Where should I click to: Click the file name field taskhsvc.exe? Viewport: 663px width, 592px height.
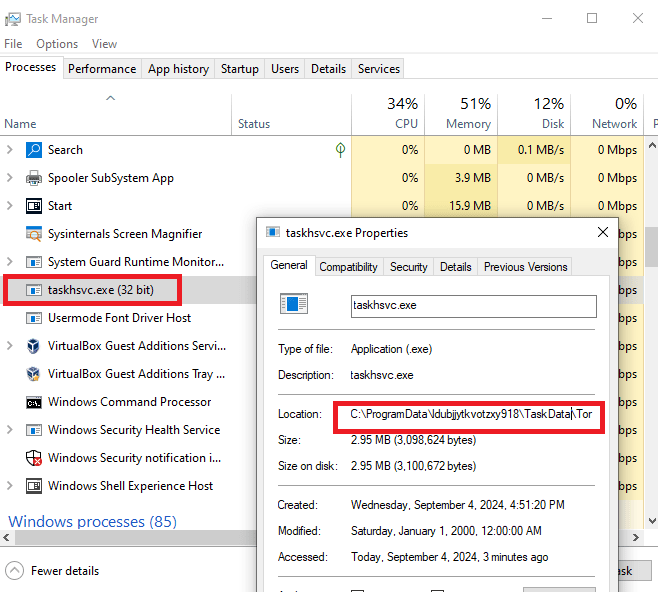473,305
